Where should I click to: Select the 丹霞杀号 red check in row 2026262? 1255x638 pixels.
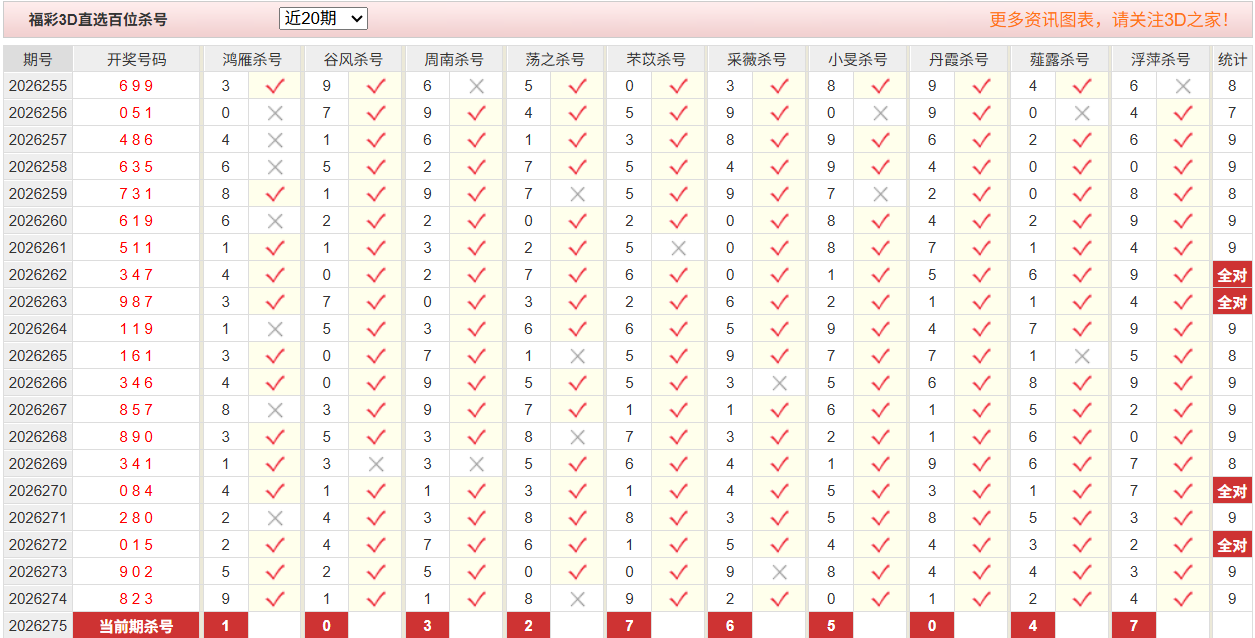coord(981,275)
